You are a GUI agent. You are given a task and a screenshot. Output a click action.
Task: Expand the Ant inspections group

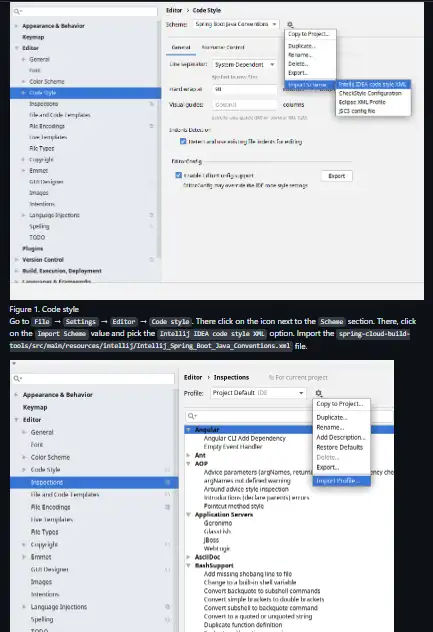click(x=188, y=455)
